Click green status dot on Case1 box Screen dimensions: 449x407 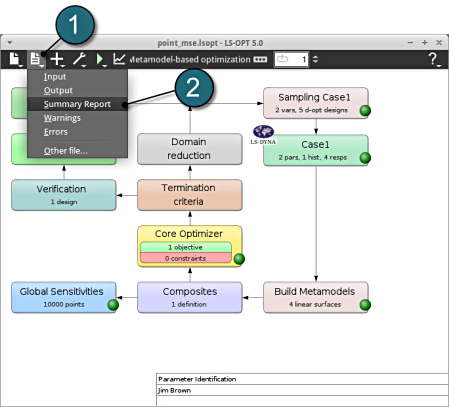pyautogui.click(x=365, y=157)
